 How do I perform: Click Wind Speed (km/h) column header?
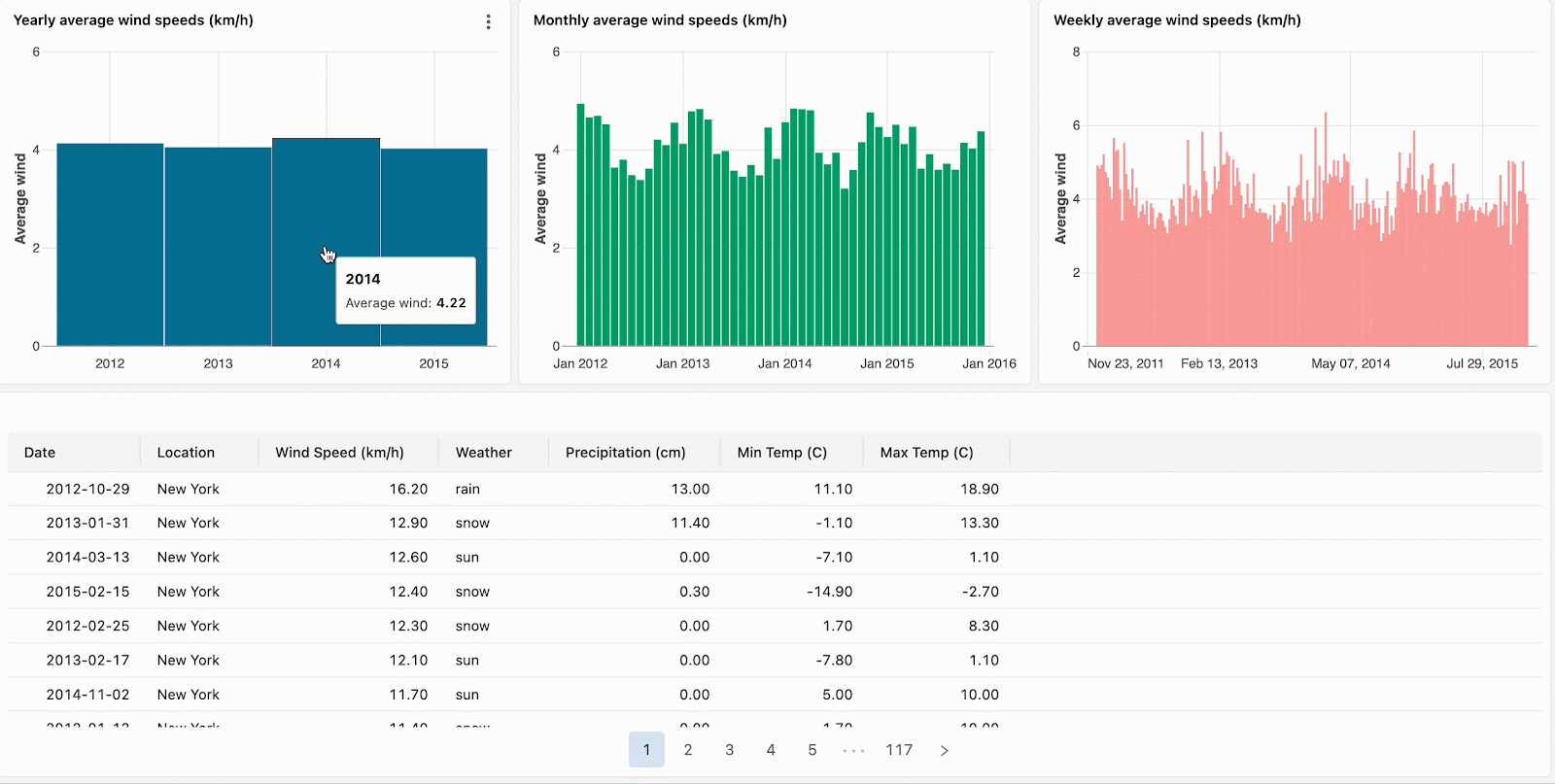pos(339,453)
